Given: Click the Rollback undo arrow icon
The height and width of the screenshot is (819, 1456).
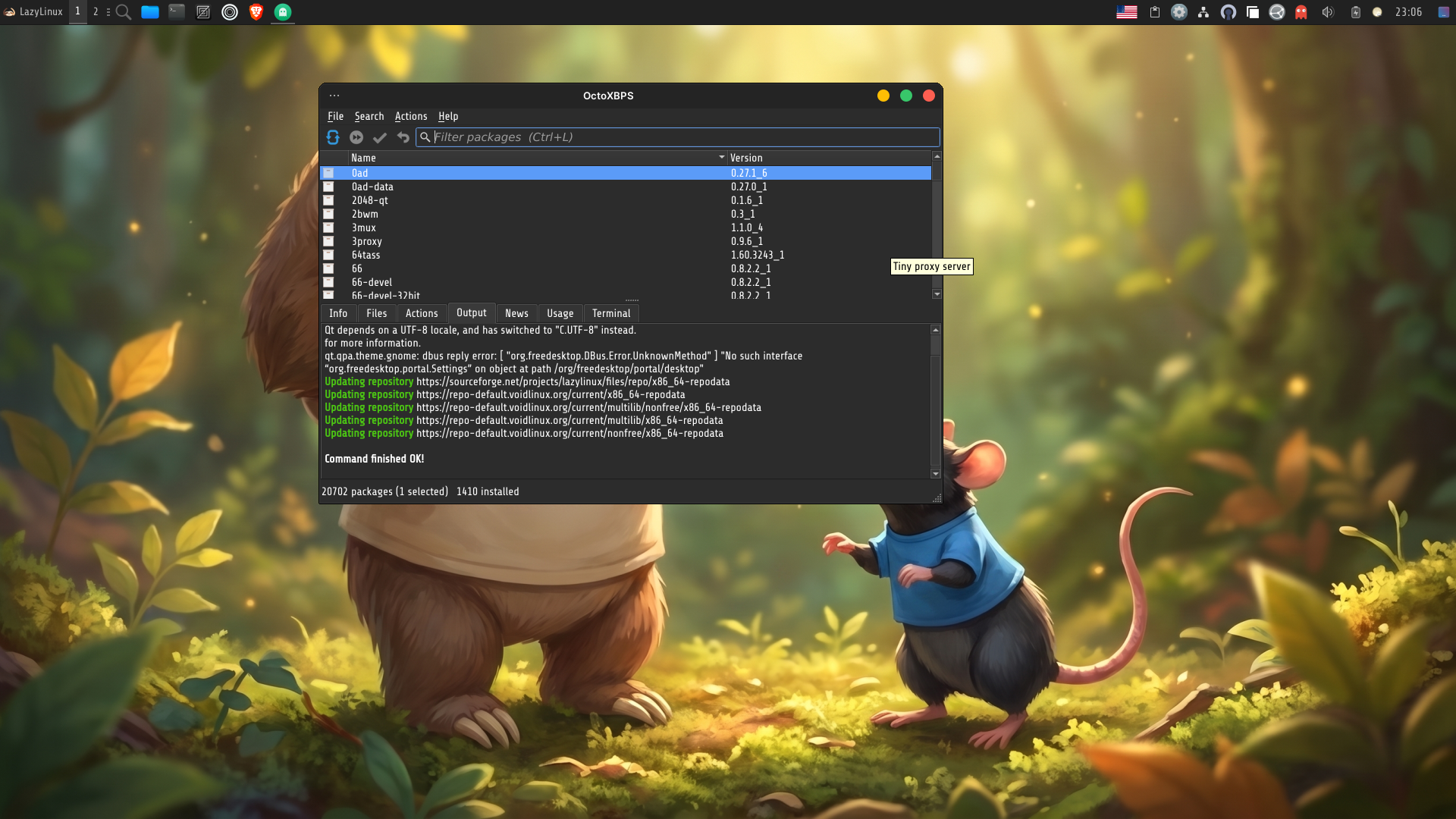Looking at the screenshot, I should [x=403, y=137].
